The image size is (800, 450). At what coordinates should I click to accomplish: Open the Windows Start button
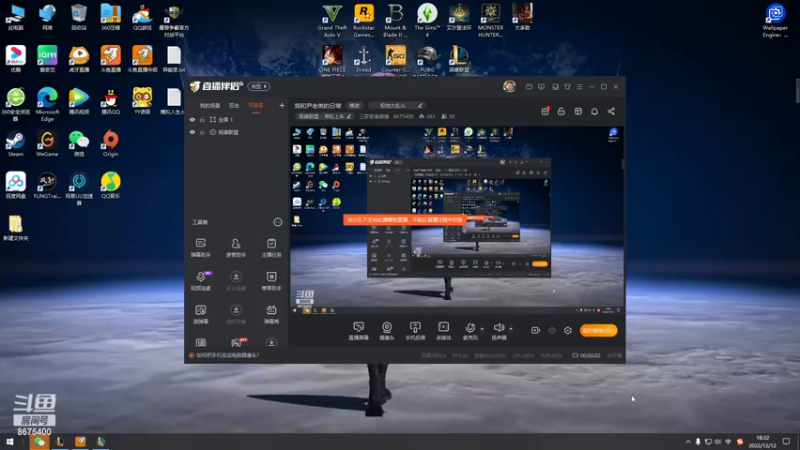click(x=10, y=442)
